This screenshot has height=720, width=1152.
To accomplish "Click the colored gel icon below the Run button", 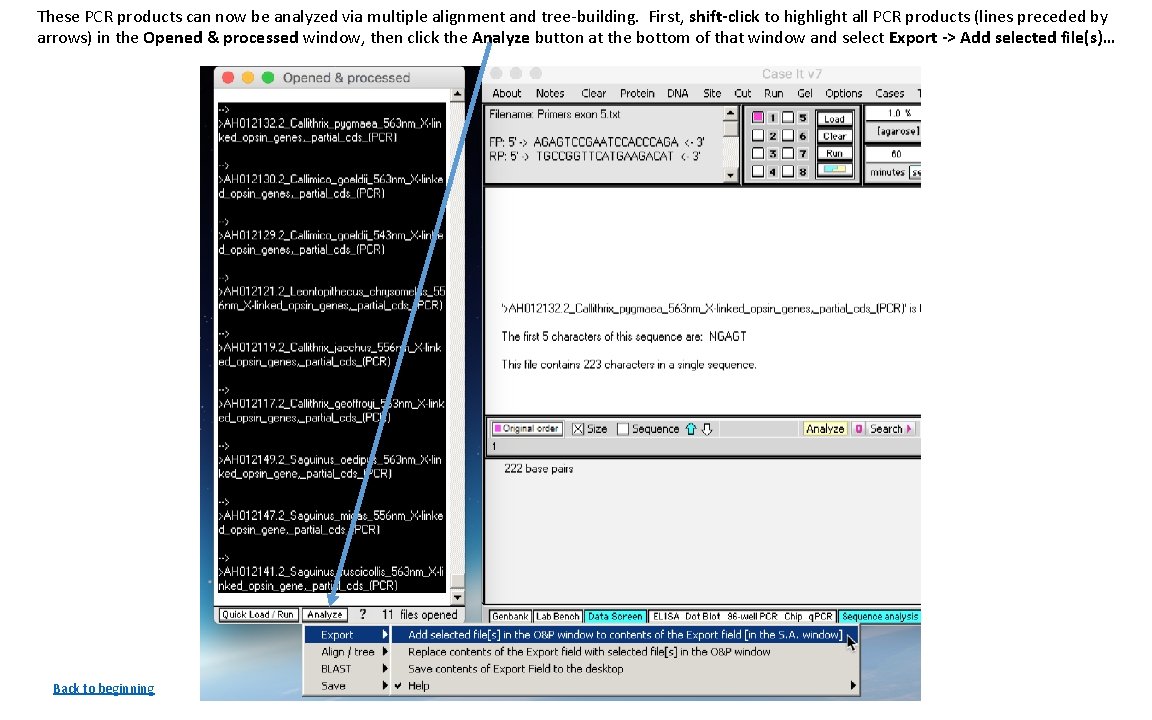I will (834, 169).
